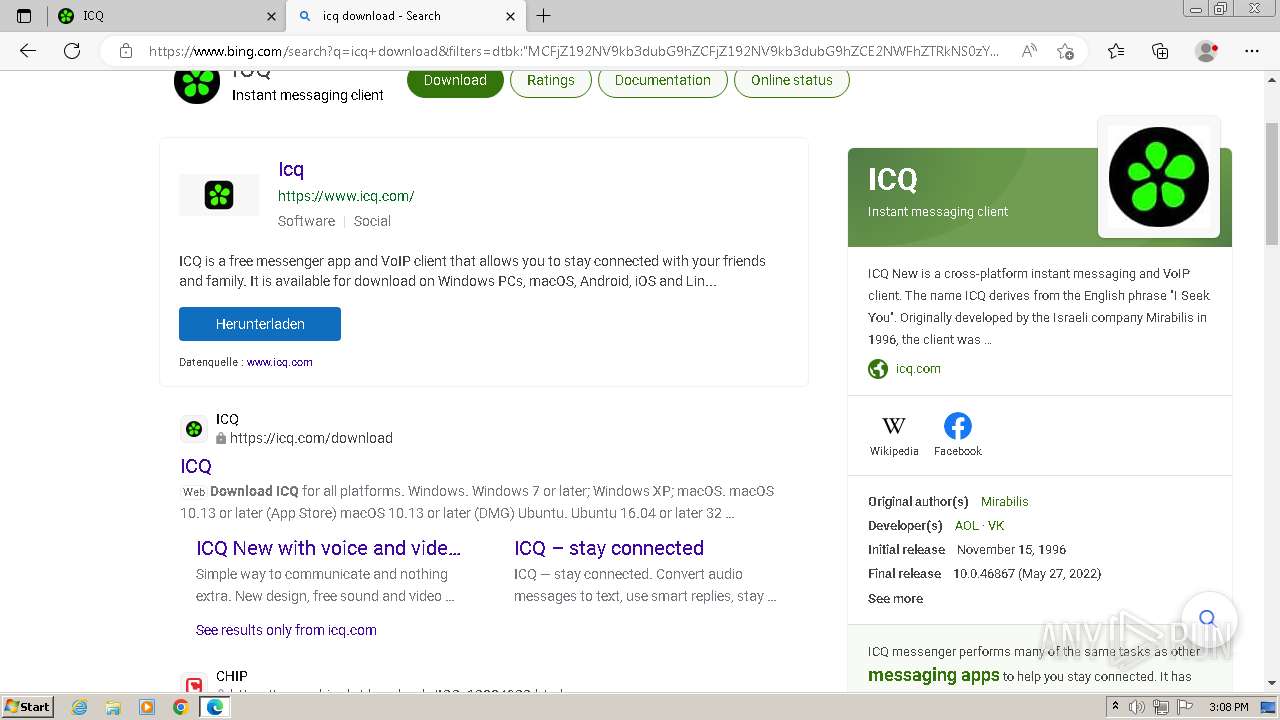Click the network icon in system tray
The image size is (1280, 720).
click(1161, 707)
